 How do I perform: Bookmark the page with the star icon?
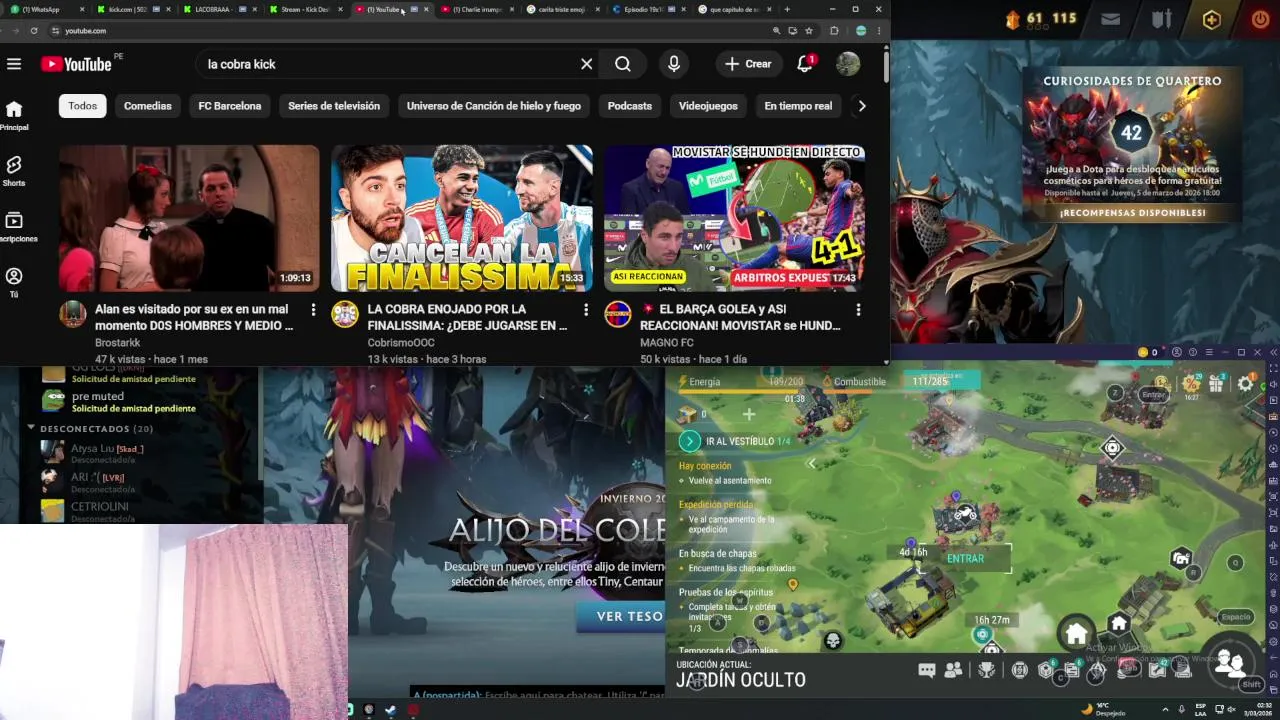coord(808,31)
